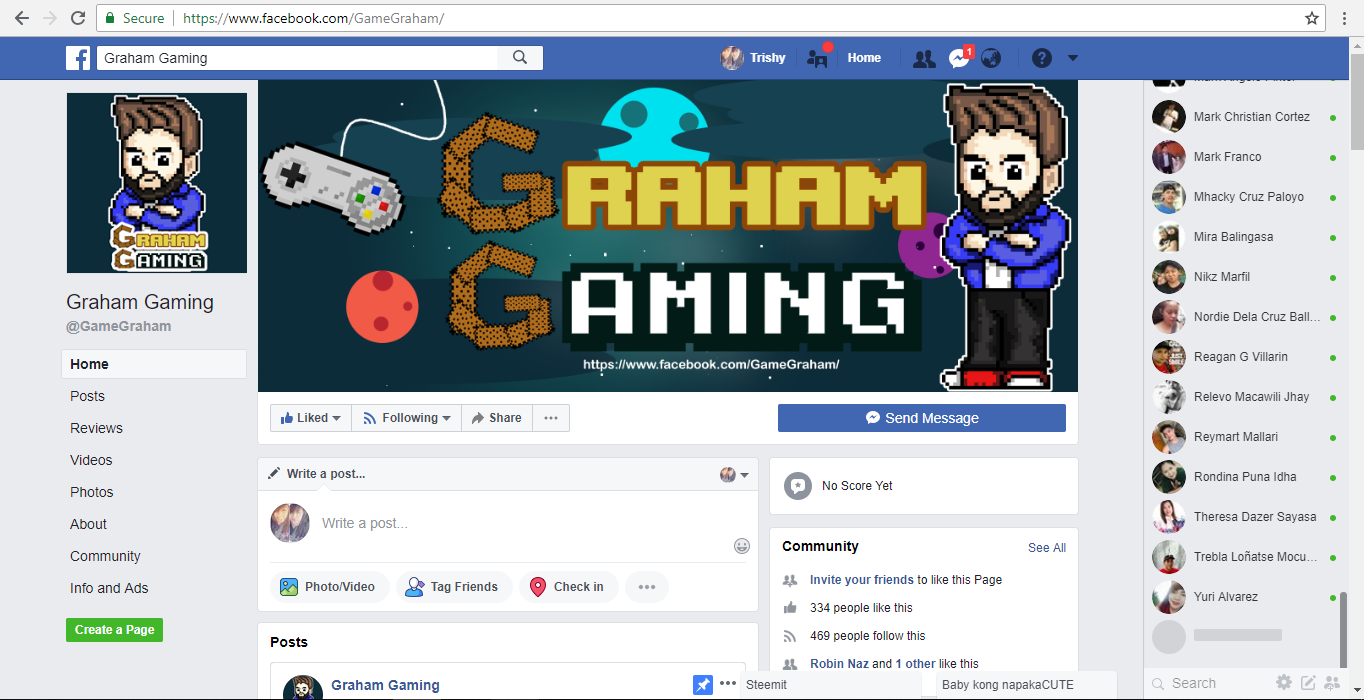This screenshot has height=700, width=1364.
Task: Click the Check in button
Action: pyautogui.click(x=568, y=587)
